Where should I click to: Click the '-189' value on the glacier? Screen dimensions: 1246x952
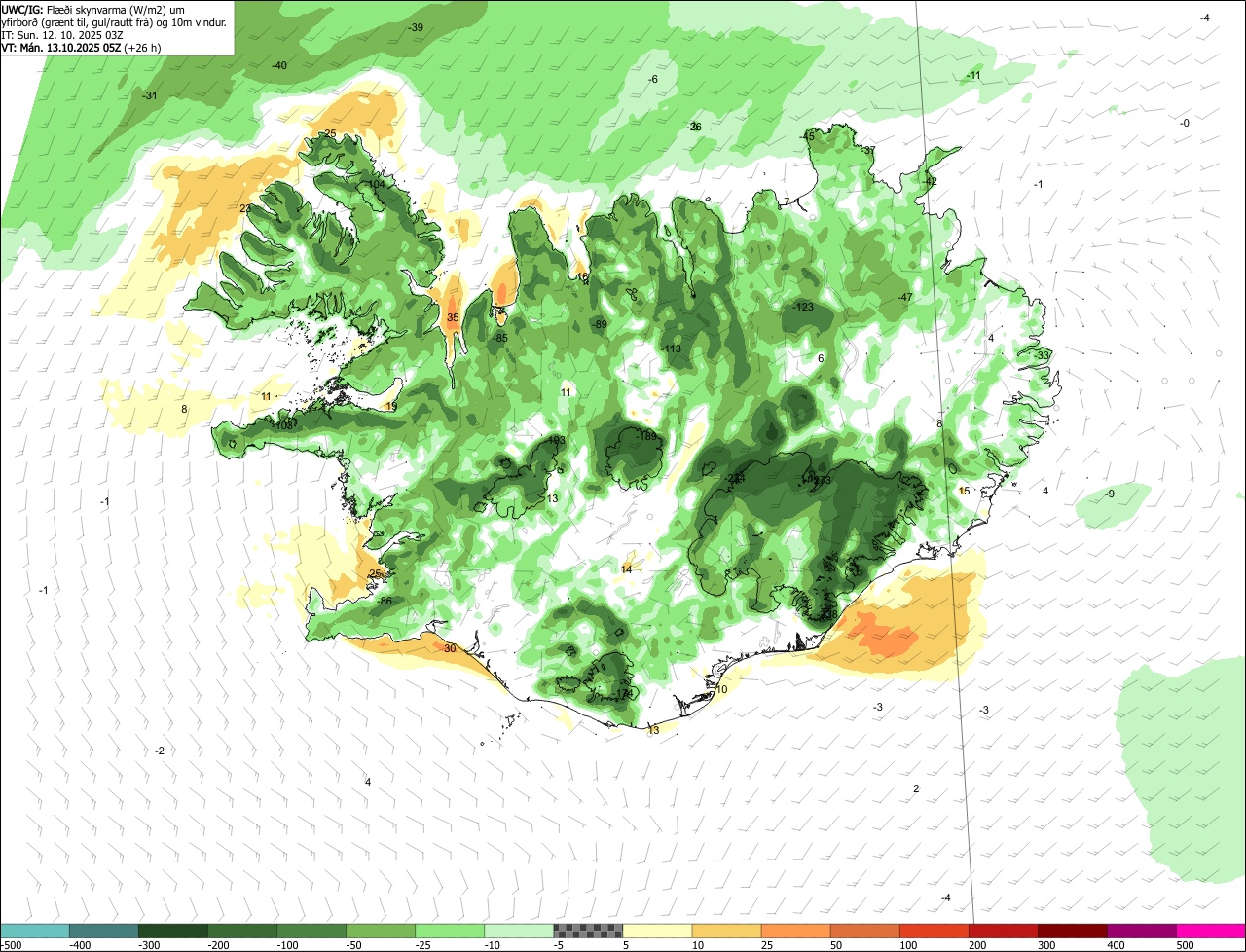click(646, 436)
